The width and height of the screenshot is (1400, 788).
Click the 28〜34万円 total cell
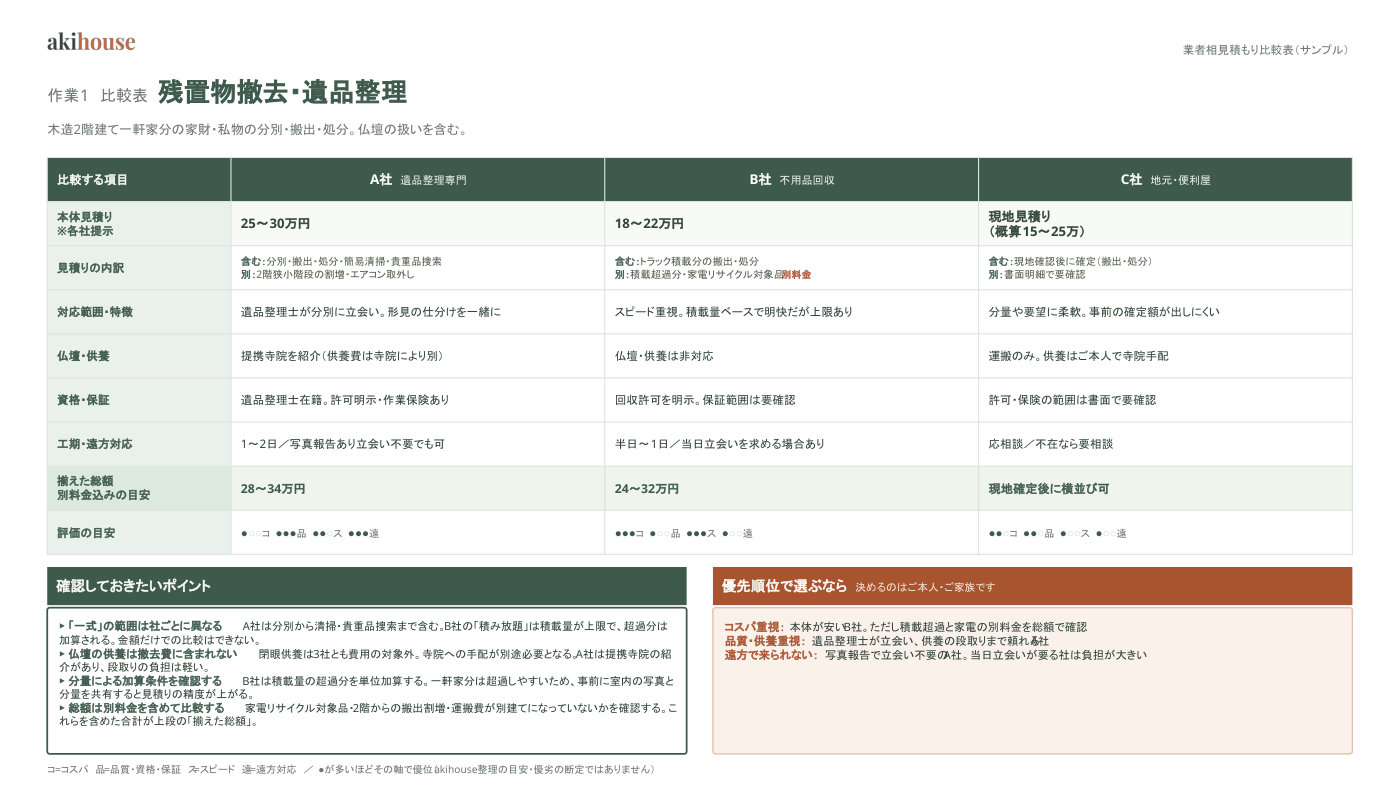pyautogui.click(x=418, y=488)
